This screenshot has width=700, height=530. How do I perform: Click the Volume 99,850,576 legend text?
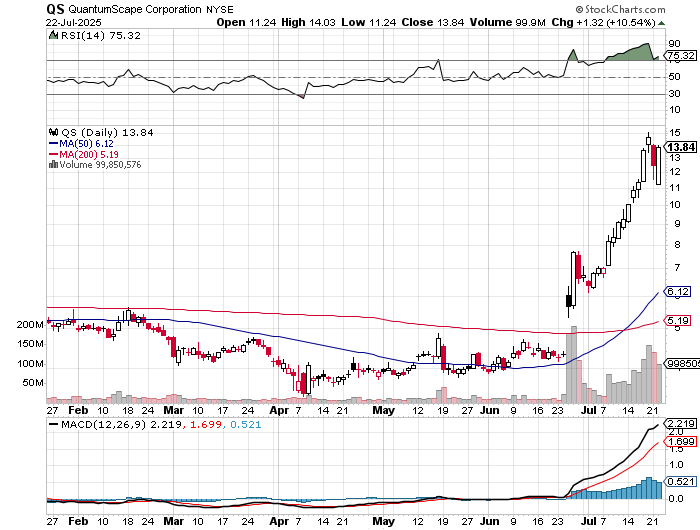(100, 165)
